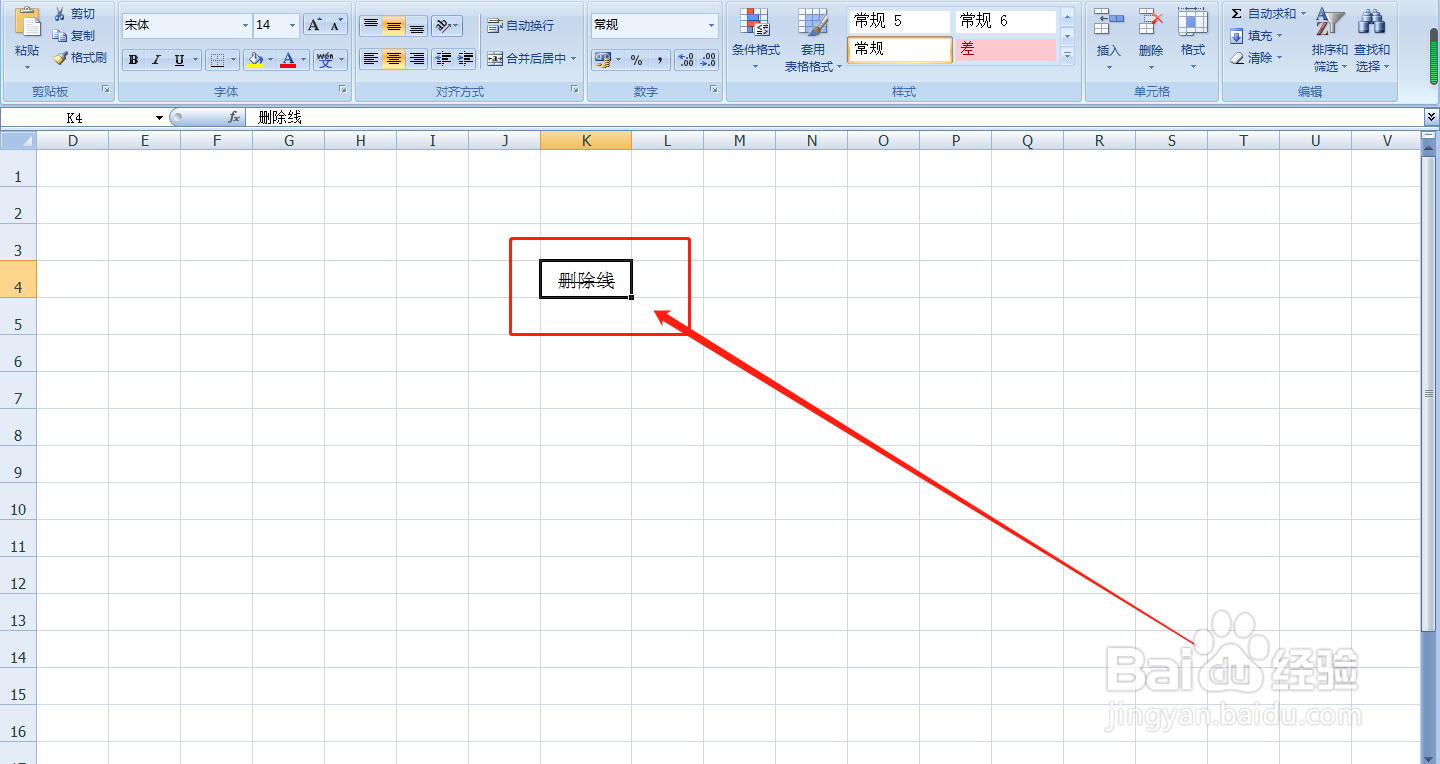Apply comma style
The width and height of the screenshot is (1440, 764).
[660, 60]
